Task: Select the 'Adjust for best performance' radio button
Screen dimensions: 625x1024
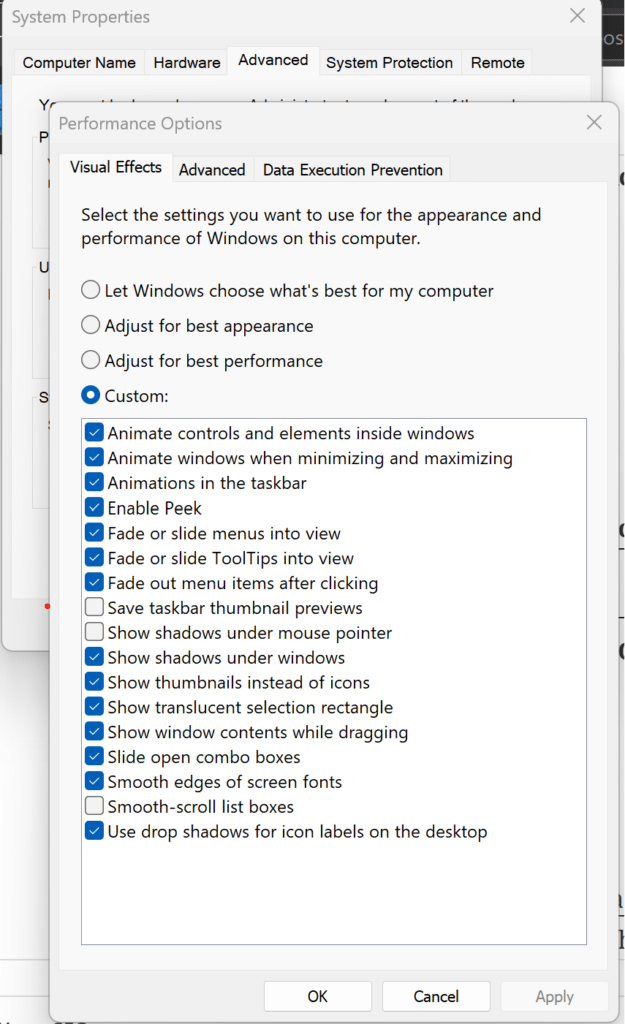Action: (x=90, y=360)
